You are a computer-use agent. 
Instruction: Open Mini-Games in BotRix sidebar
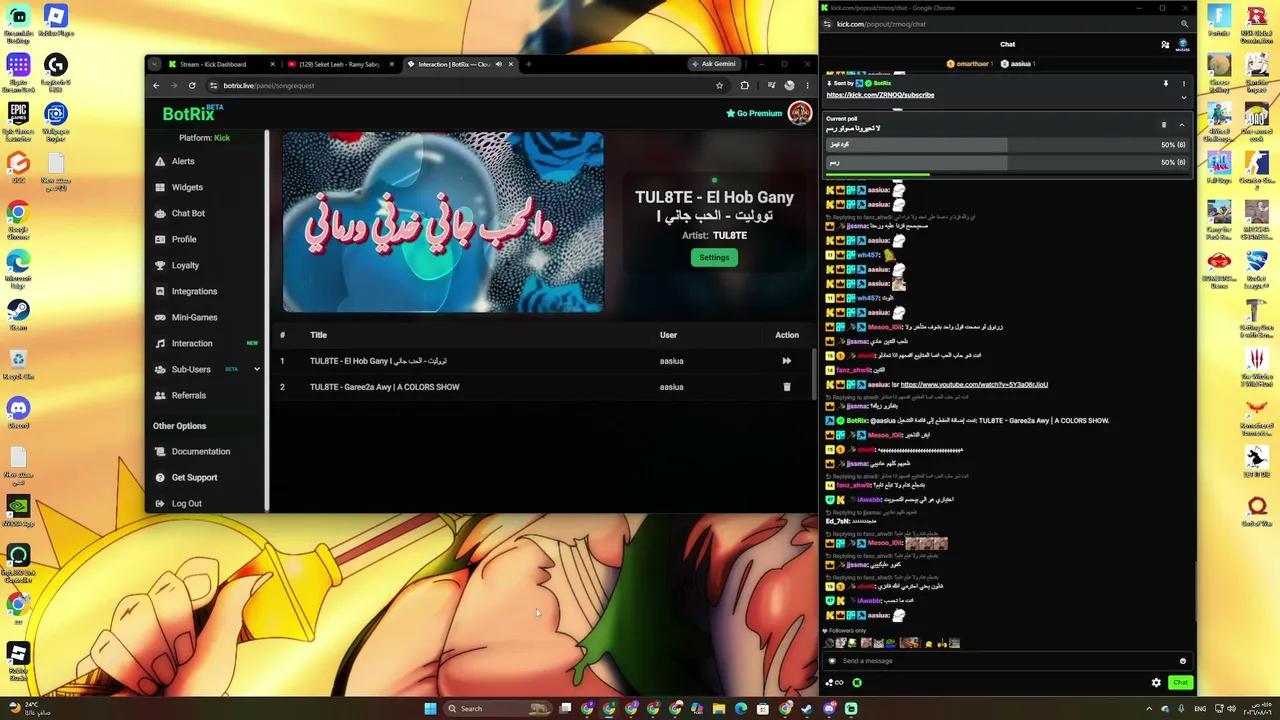[x=194, y=317]
